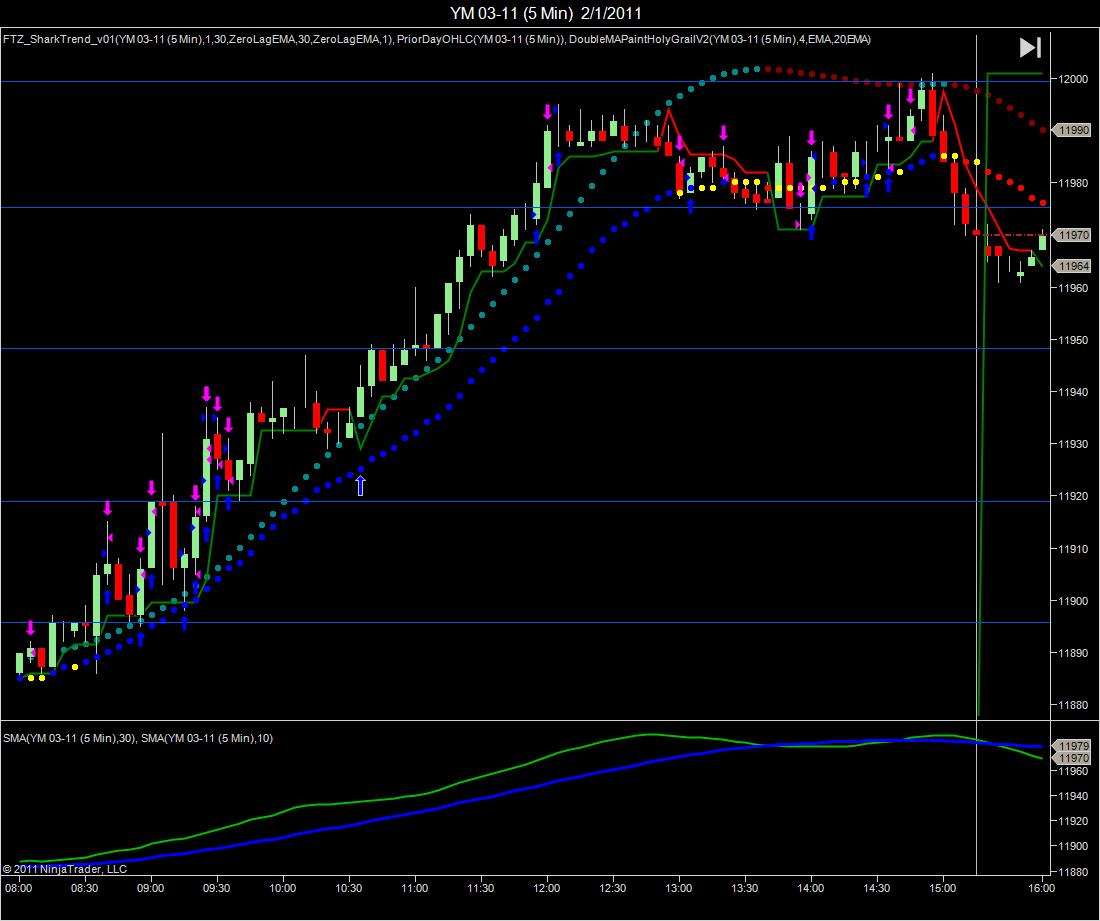Click the 08:30 time axis label
Viewport: 1100px width, 921px height.
pyautogui.click(x=85, y=888)
